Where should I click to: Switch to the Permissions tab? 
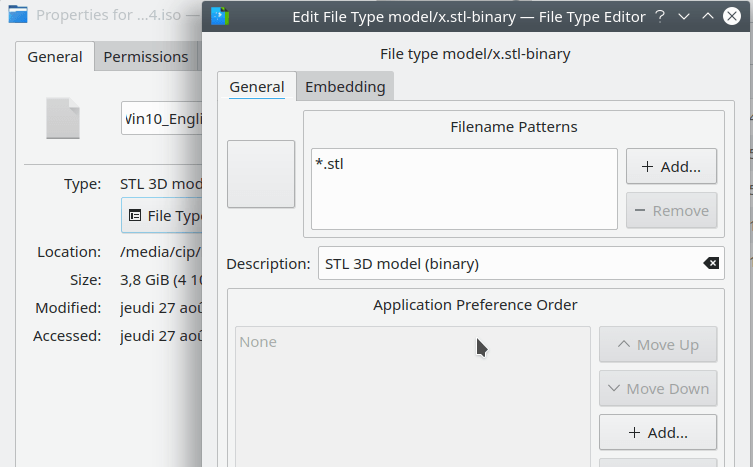[x=146, y=57]
